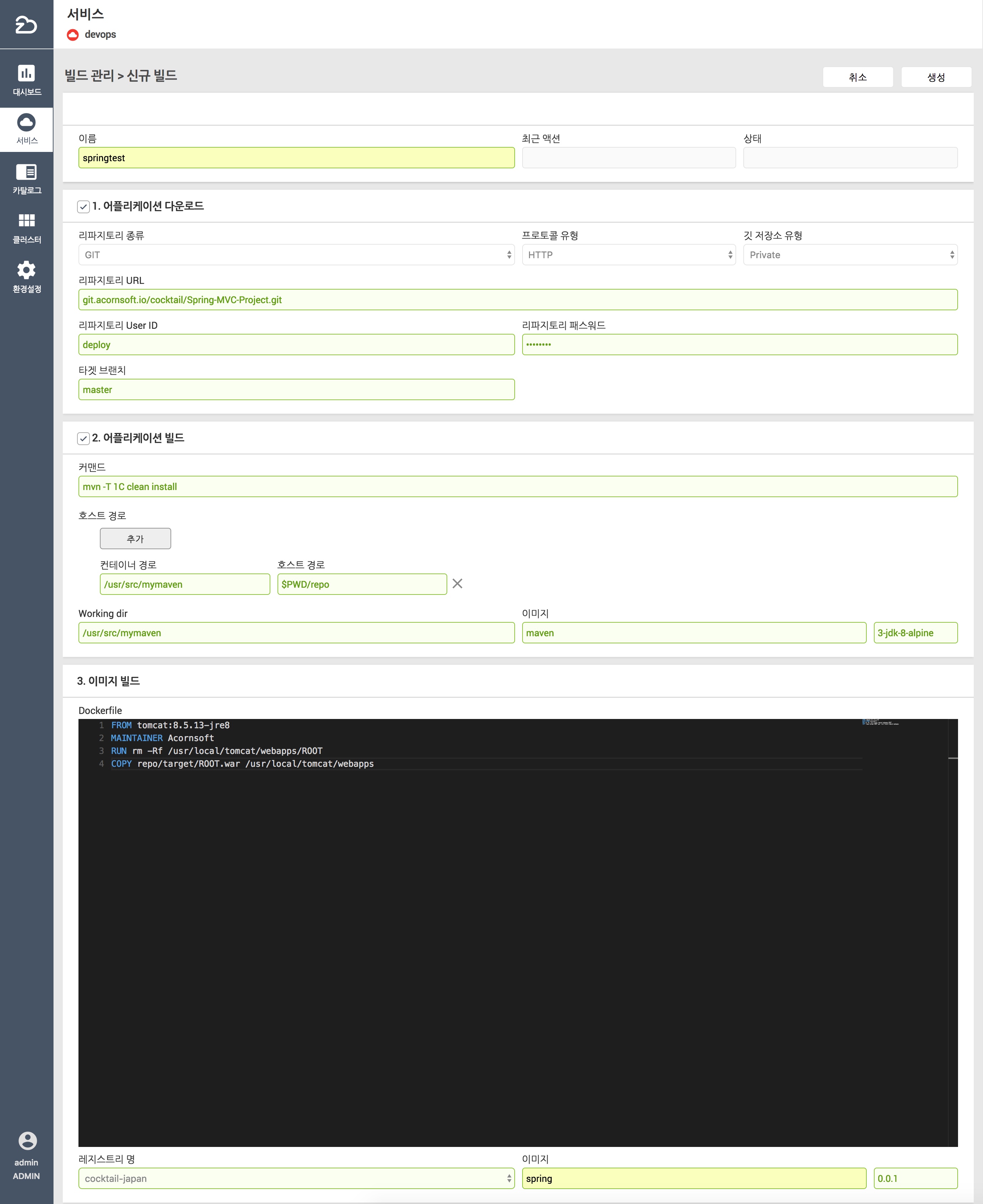Click the 리파지토리 URL input field

518,300
